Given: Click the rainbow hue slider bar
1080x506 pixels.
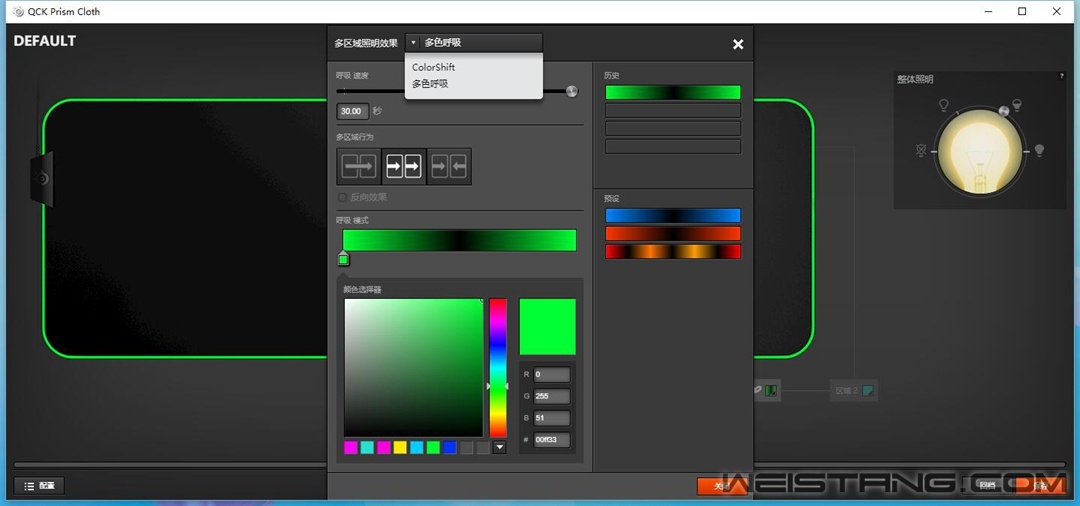Looking at the screenshot, I should pos(498,368).
